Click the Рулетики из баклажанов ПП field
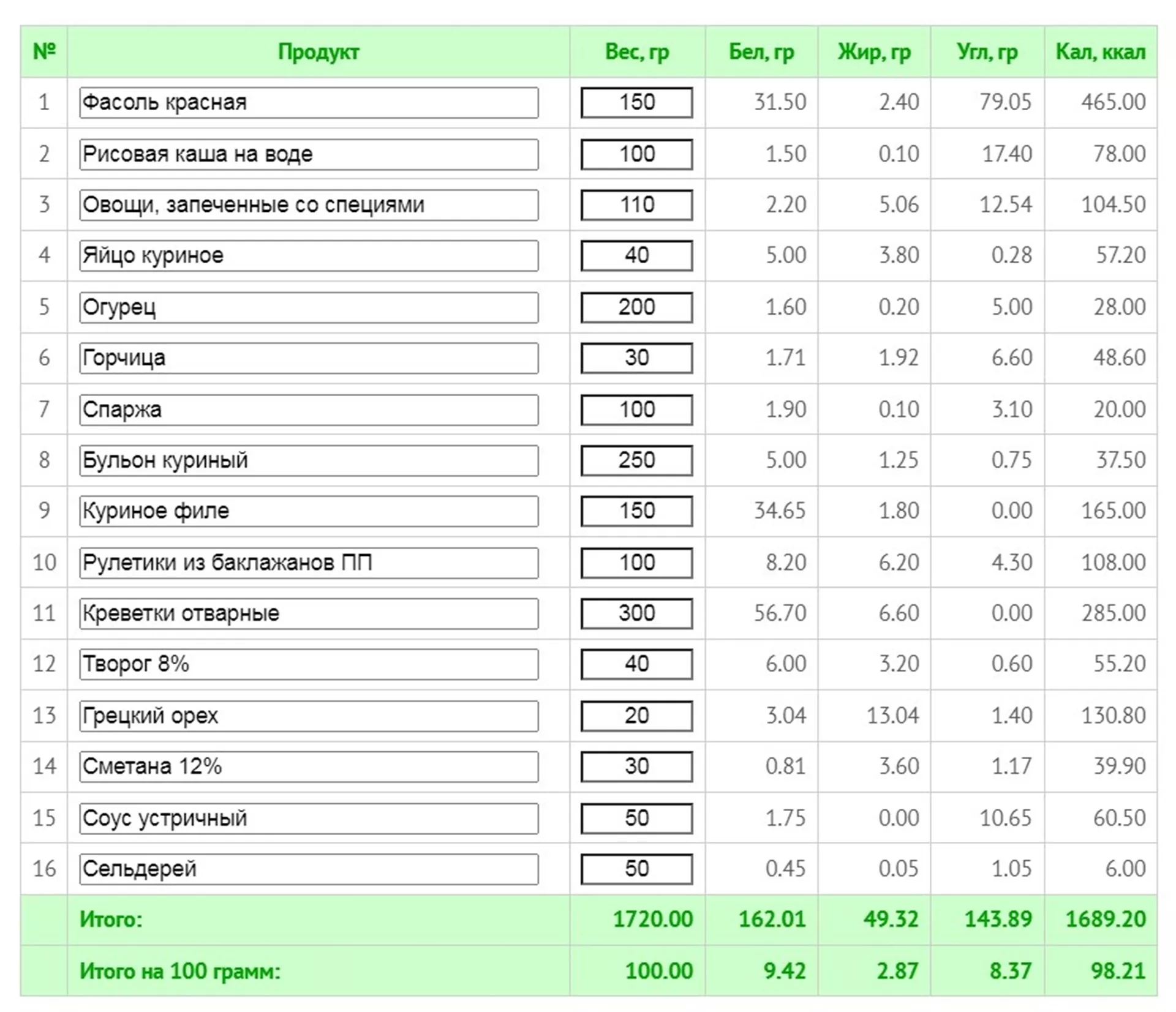 click(309, 563)
